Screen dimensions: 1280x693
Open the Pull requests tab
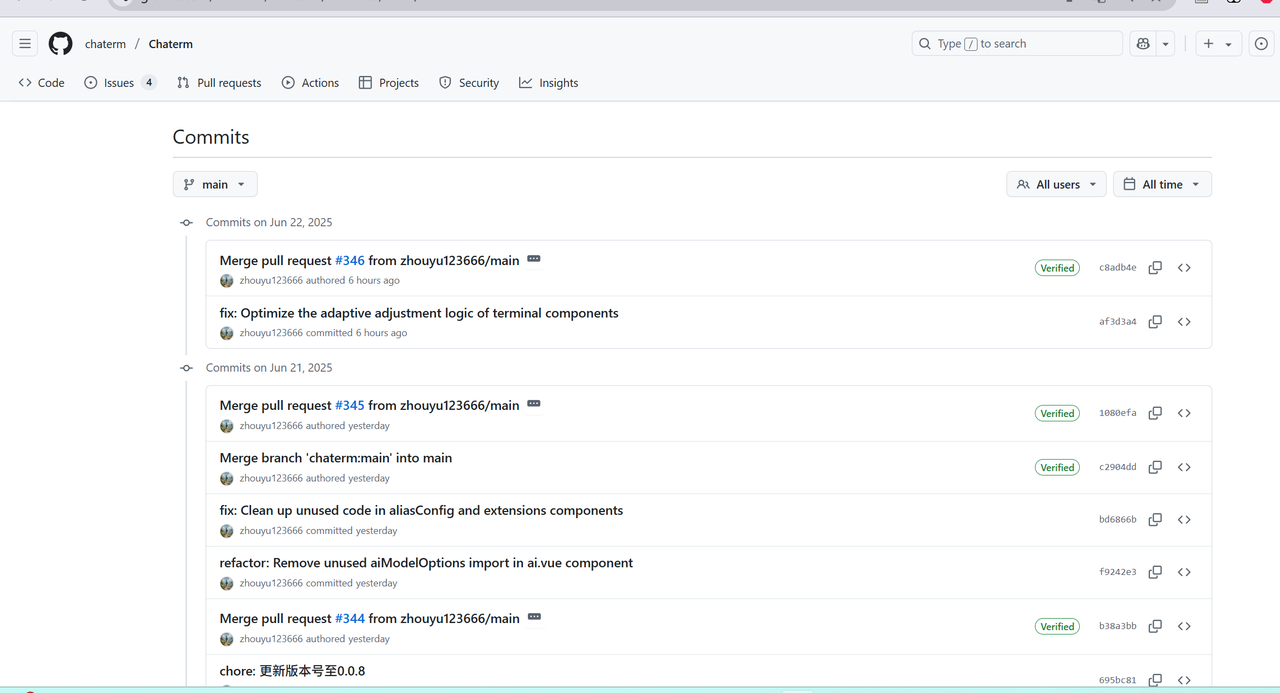[x=219, y=83]
